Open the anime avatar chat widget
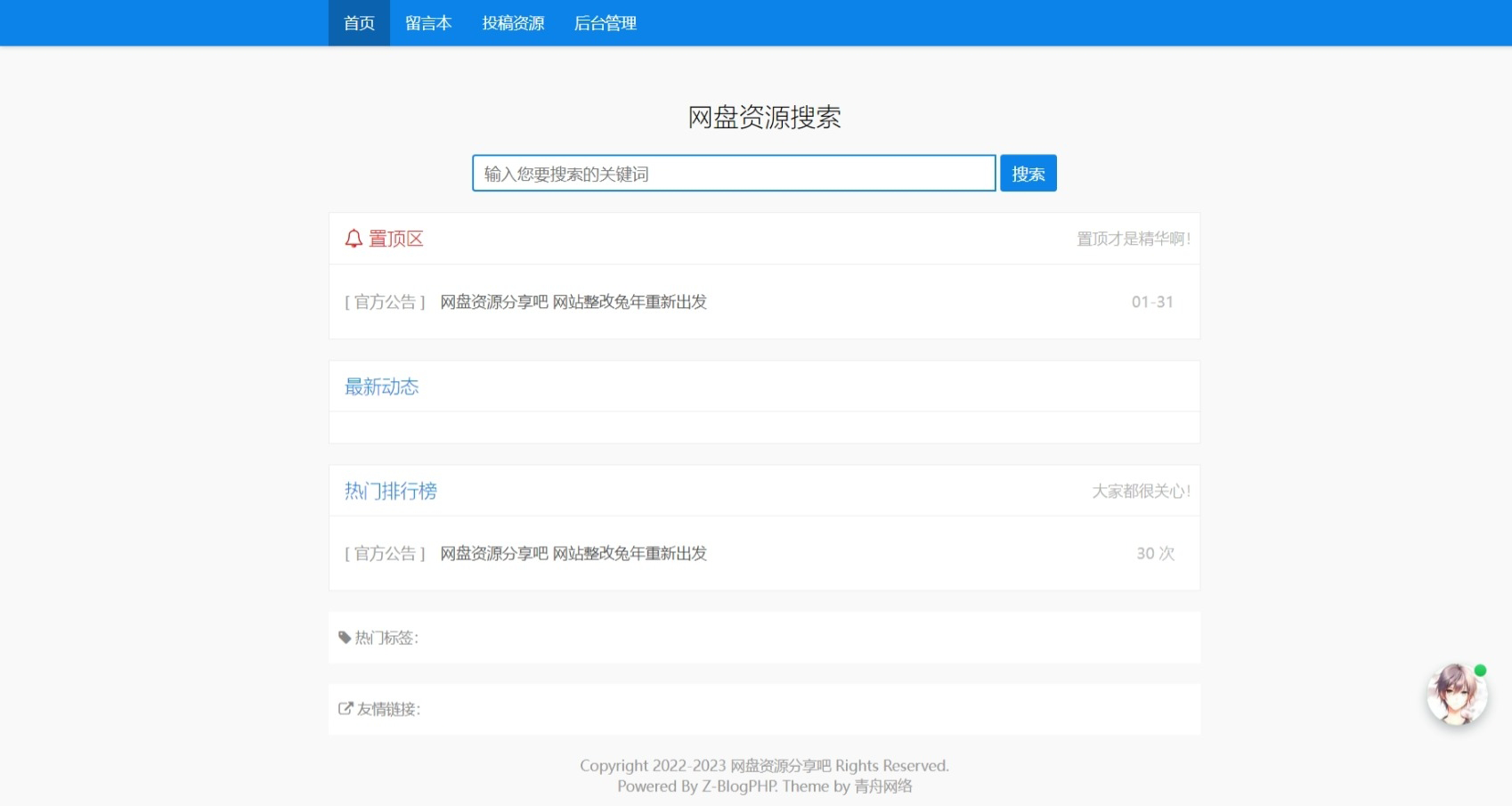1512x806 pixels. point(1457,696)
